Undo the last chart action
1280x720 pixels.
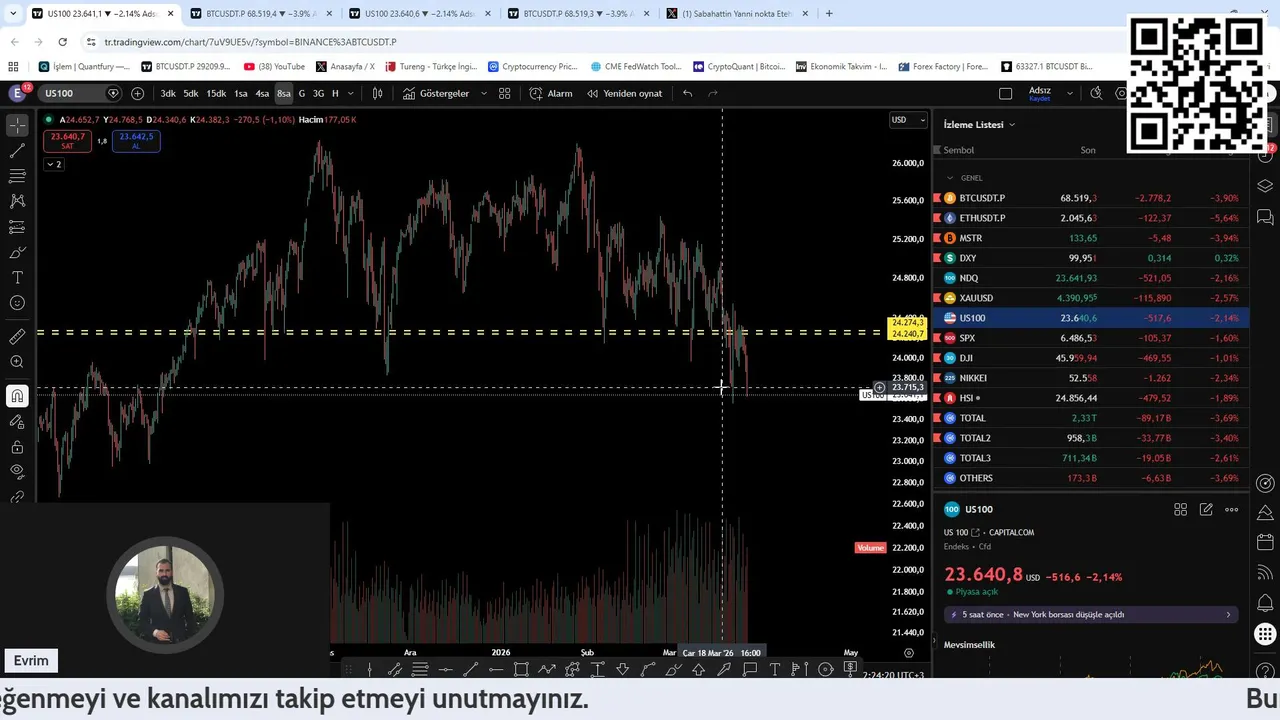pos(687,93)
